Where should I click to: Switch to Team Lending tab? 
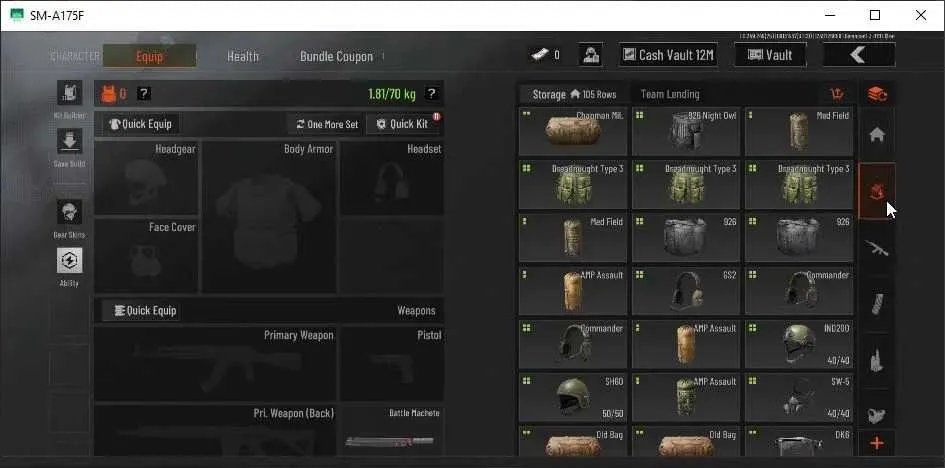[x=670, y=95]
